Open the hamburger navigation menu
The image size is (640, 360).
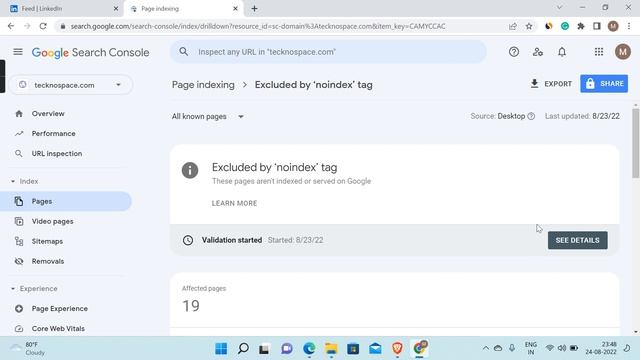18,52
